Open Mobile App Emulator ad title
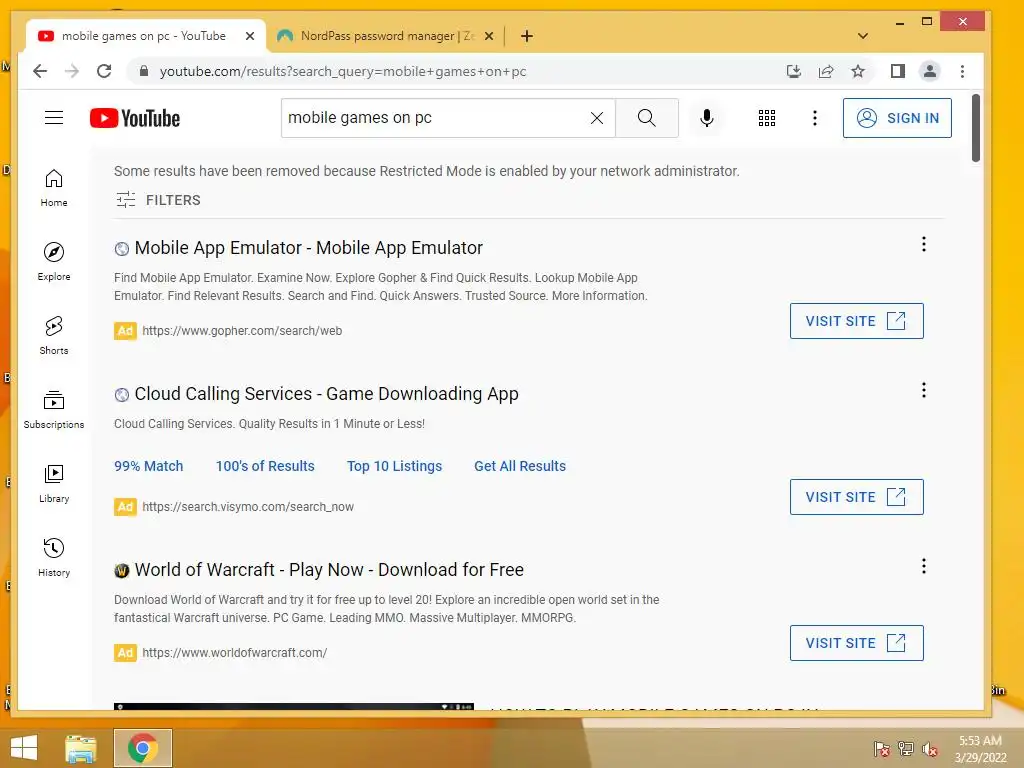Screen dimensions: 1024x768 (x=308, y=248)
